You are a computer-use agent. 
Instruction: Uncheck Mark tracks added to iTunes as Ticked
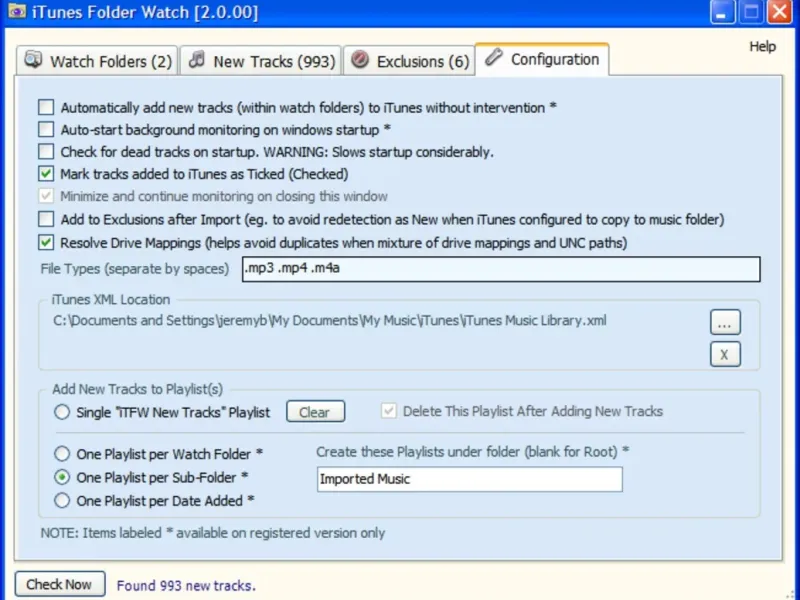(46, 174)
